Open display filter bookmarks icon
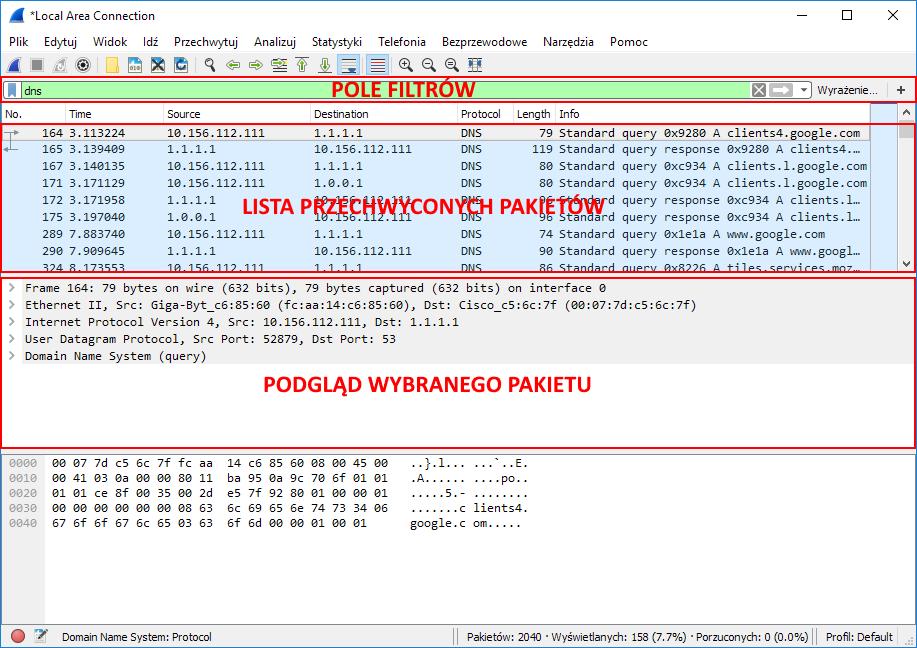 (12, 90)
